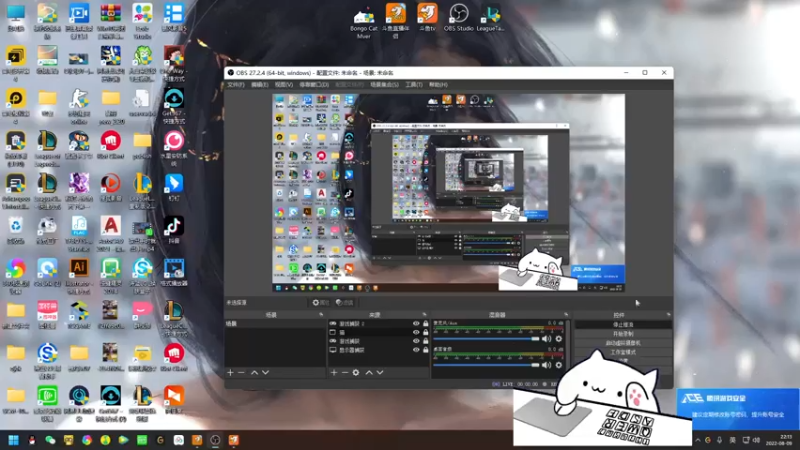Viewport: 800px width, 450px height.
Task: Adjust the 麦克风/Aux volume slider
Action: click(486, 339)
